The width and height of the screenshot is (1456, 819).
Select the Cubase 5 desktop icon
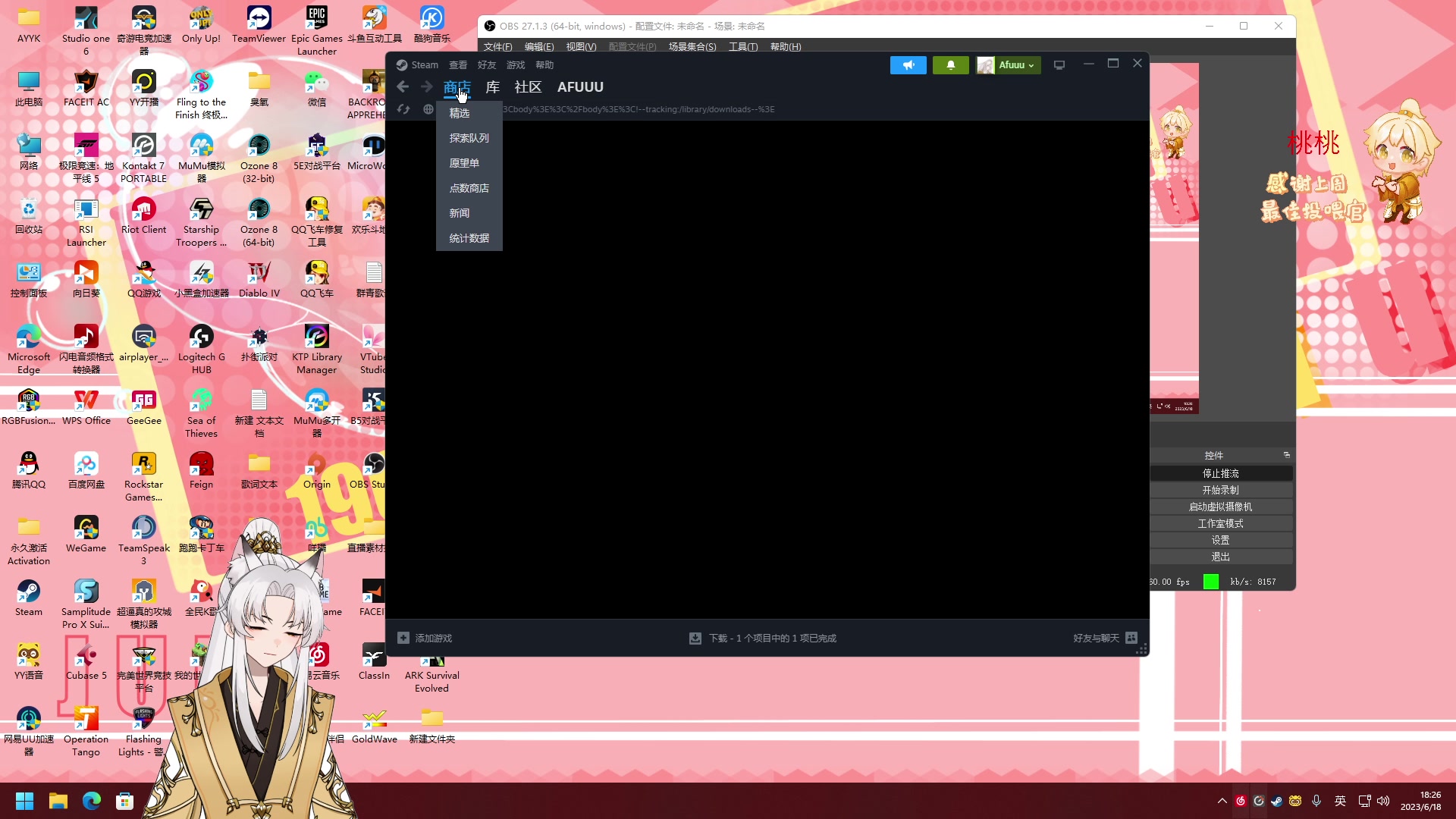point(86,662)
